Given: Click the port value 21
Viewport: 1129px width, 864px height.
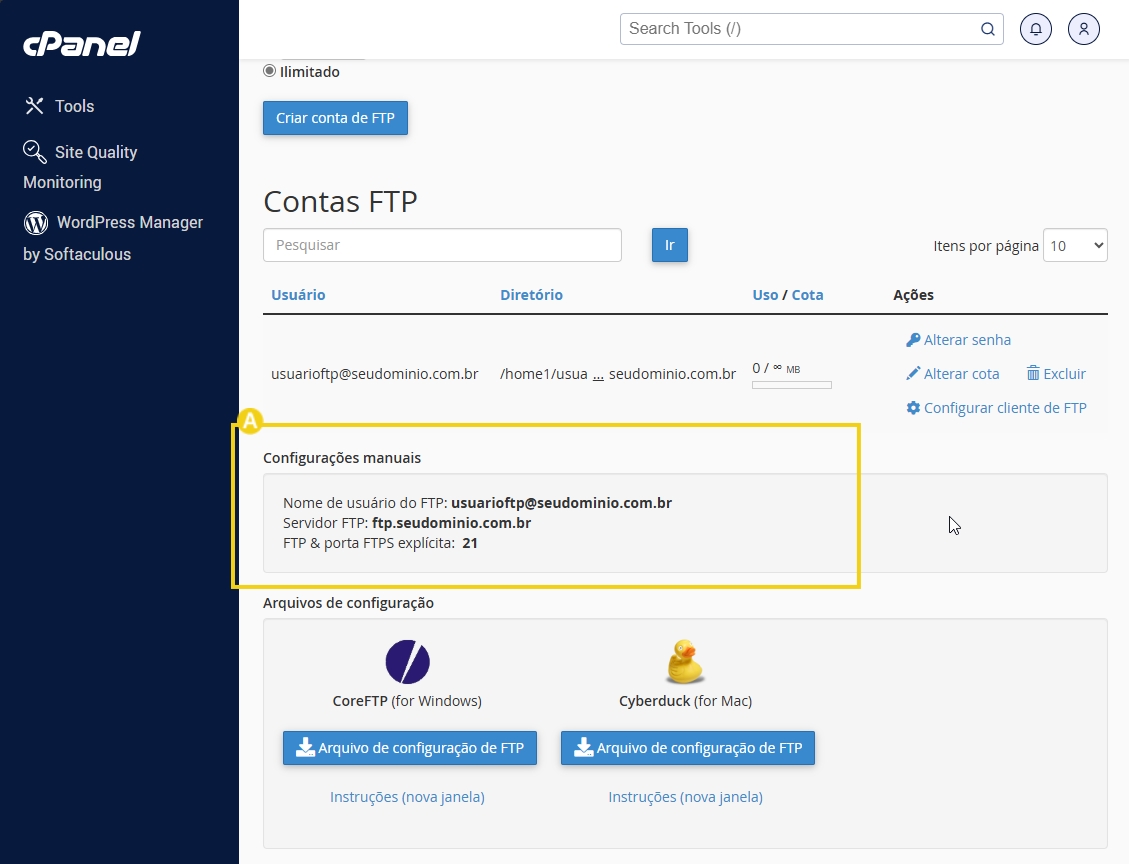Looking at the screenshot, I should click(470, 543).
